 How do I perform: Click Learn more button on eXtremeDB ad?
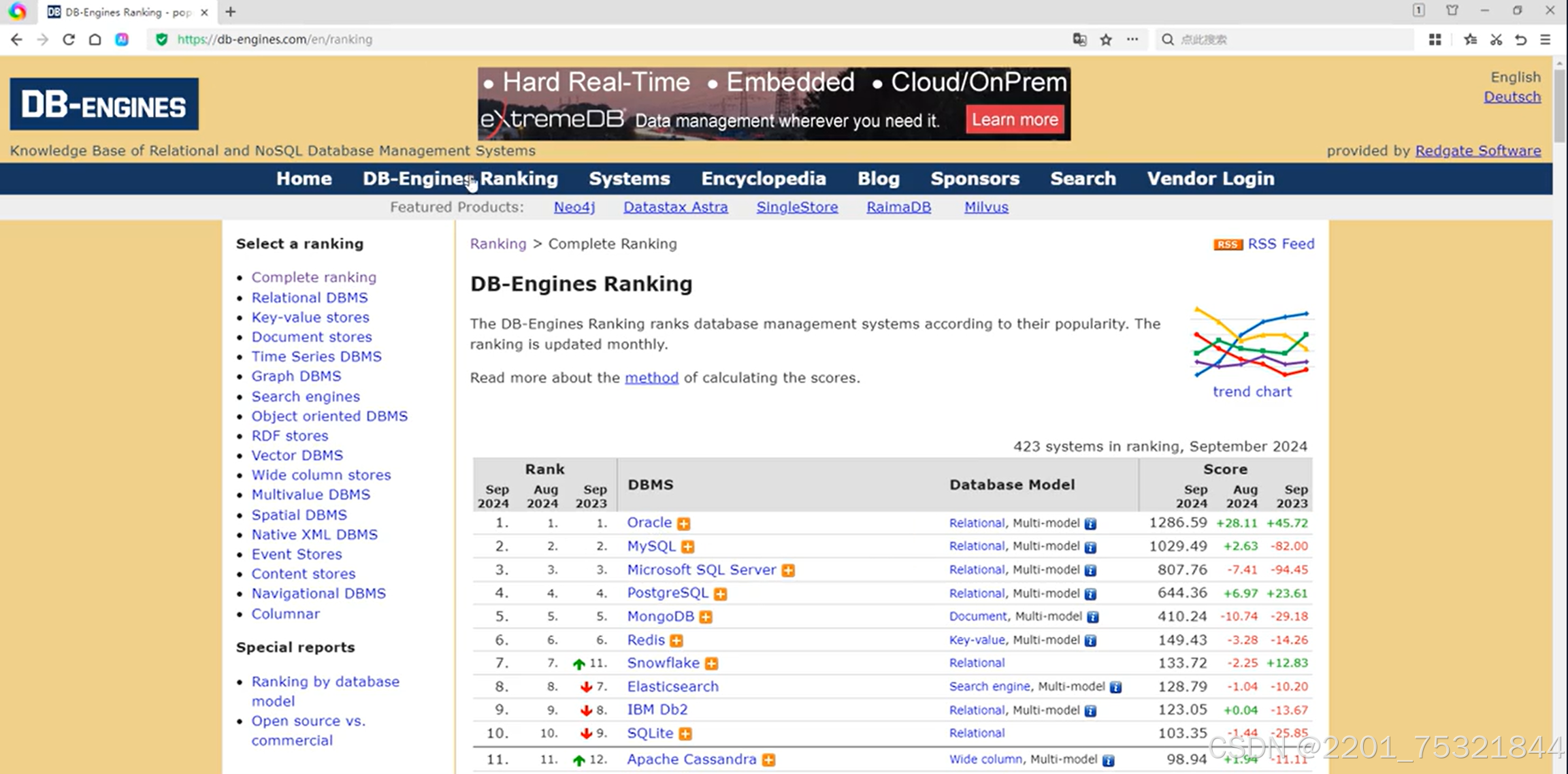tap(1015, 120)
